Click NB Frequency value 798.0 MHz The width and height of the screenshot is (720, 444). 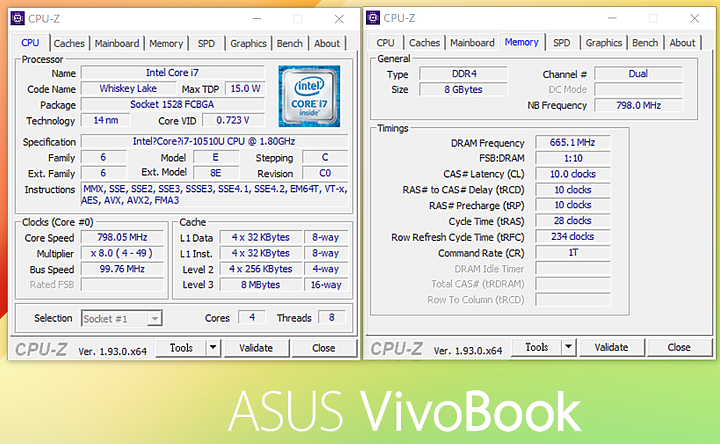pyautogui.click(x=638, y=105)
